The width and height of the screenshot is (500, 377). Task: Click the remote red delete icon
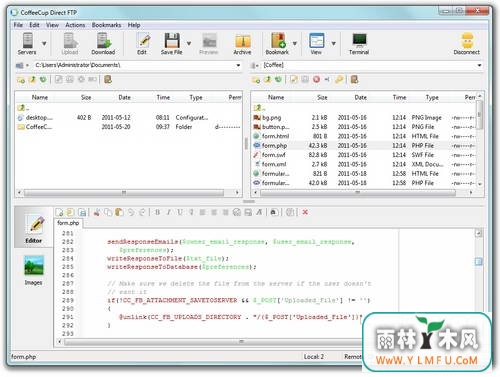coord(316,79)
